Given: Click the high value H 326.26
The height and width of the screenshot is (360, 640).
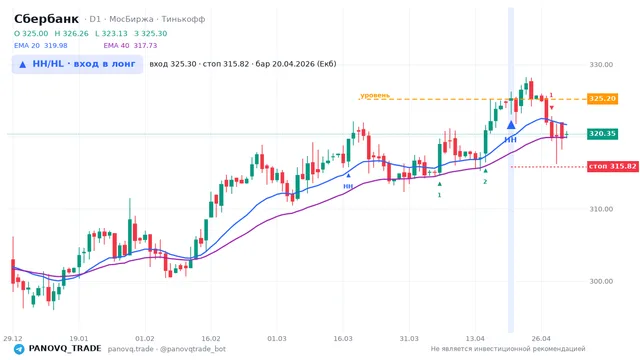Looking at the screenshot, I should point(71,33).
